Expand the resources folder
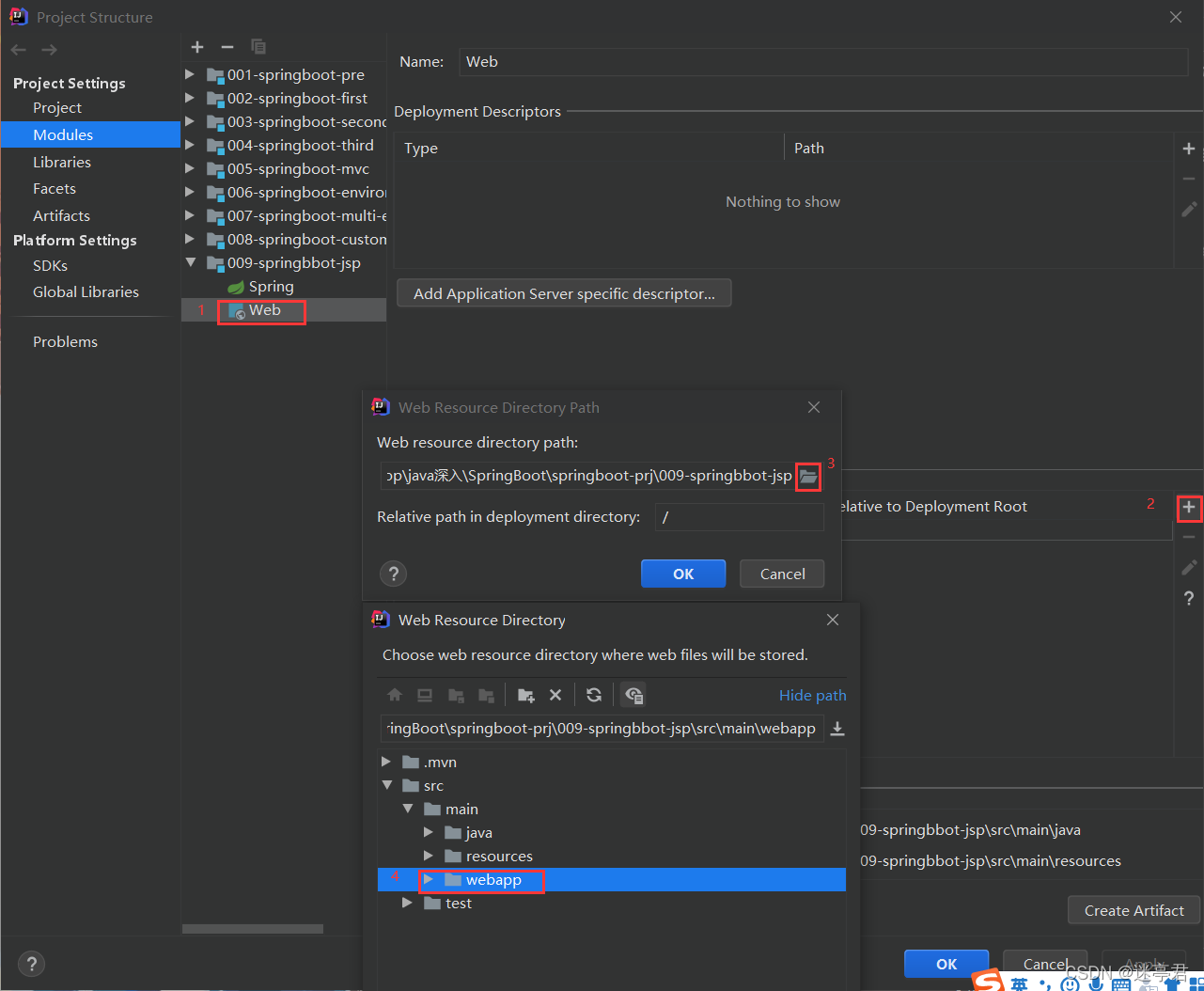The width and height of the screenshot is (1204, 991). [429, 856]
